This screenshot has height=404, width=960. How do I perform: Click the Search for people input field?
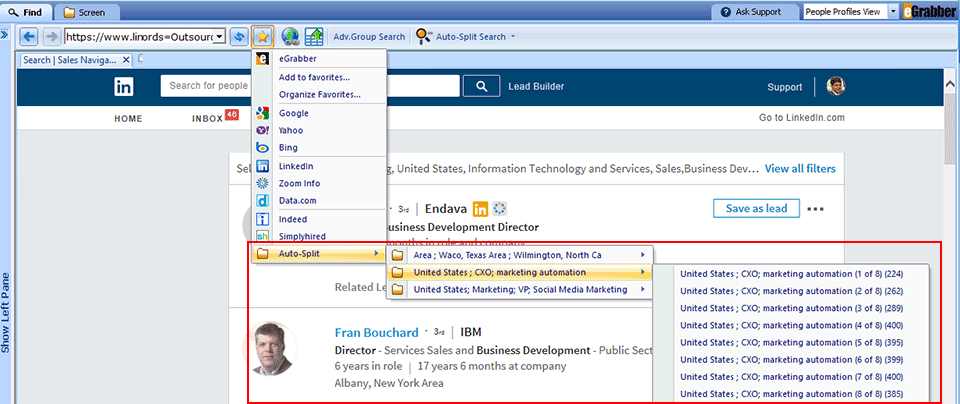click(310, 86)
